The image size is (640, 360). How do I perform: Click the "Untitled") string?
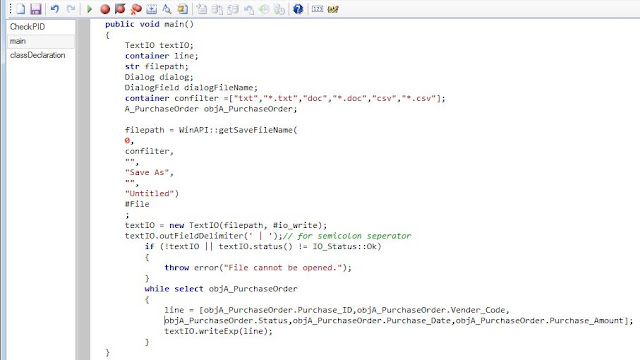click(152, 193)
